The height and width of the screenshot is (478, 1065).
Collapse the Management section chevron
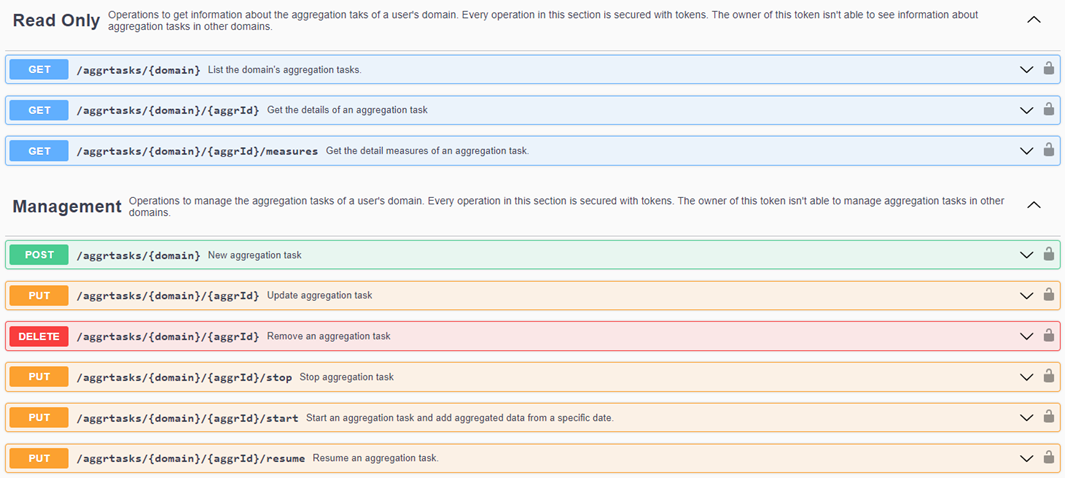coord(1034,205)
